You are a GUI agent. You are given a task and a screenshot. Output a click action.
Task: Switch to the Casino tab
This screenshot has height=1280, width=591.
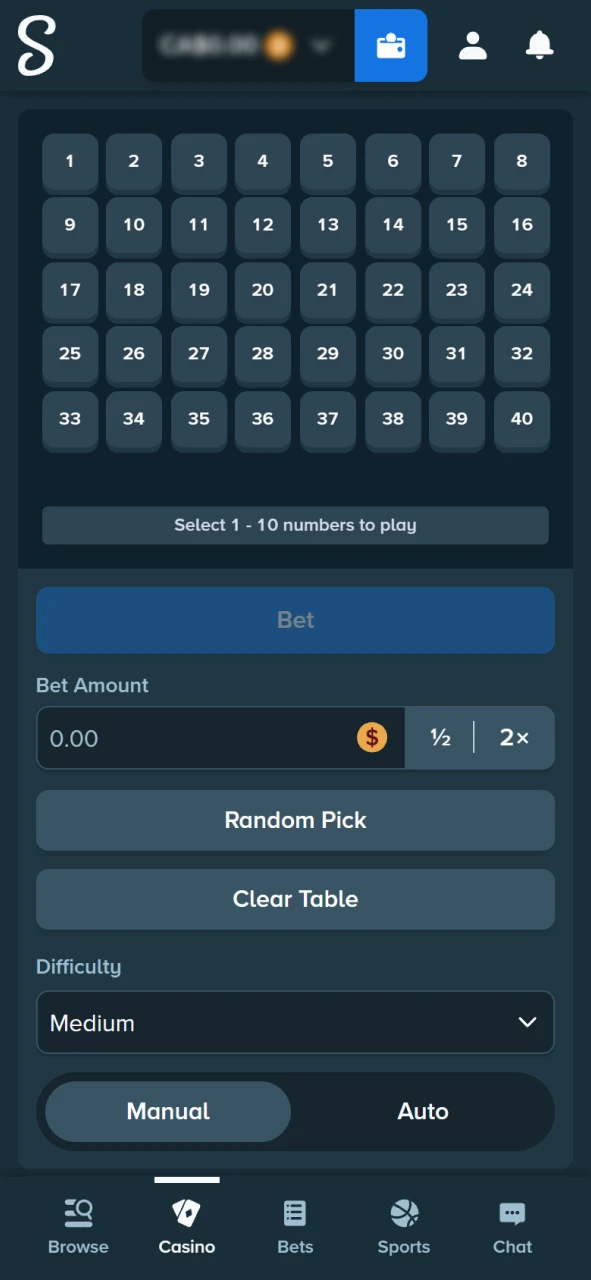(186, 1222)
